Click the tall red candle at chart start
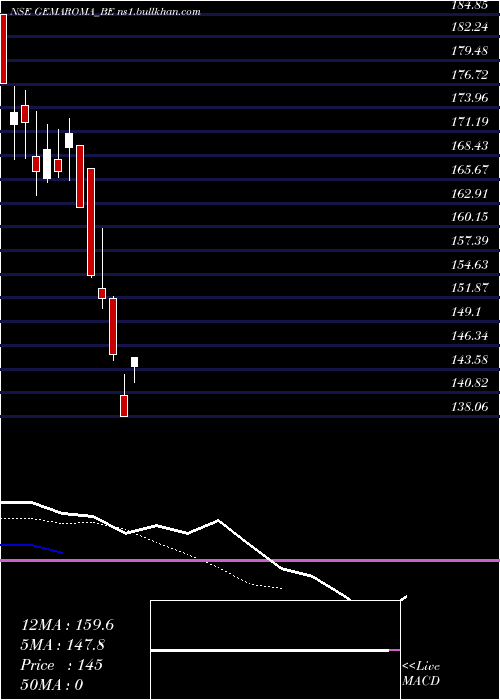The image size is (500, 700). click(3, 49)
